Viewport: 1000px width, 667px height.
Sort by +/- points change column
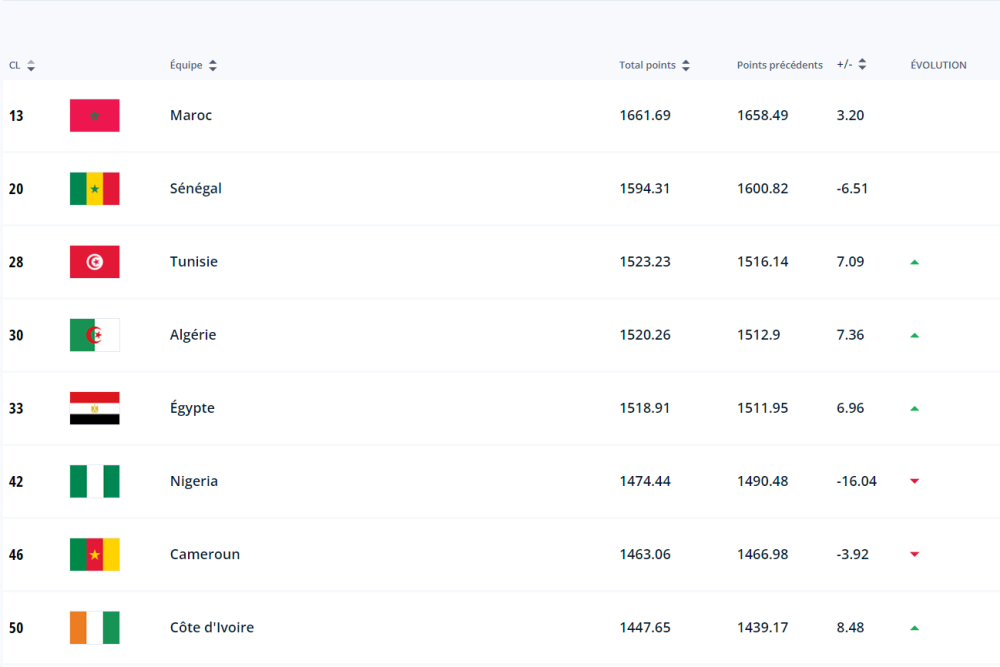(x=862, y=65)
